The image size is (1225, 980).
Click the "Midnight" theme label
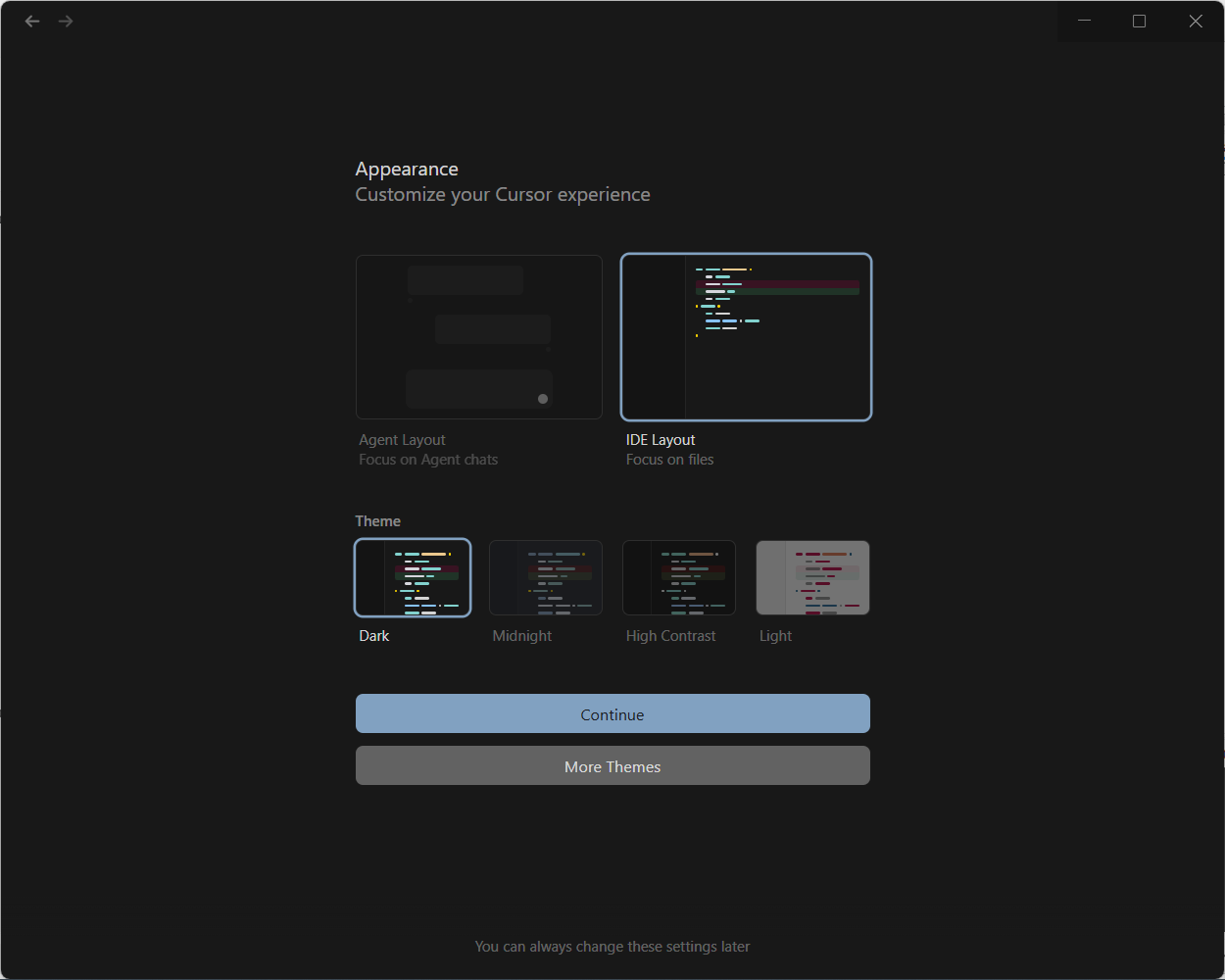coord(522,636)
